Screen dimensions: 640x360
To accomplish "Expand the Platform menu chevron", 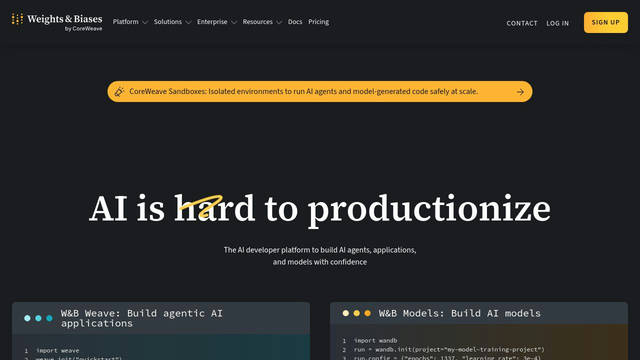I will click(x=145, y=22).
